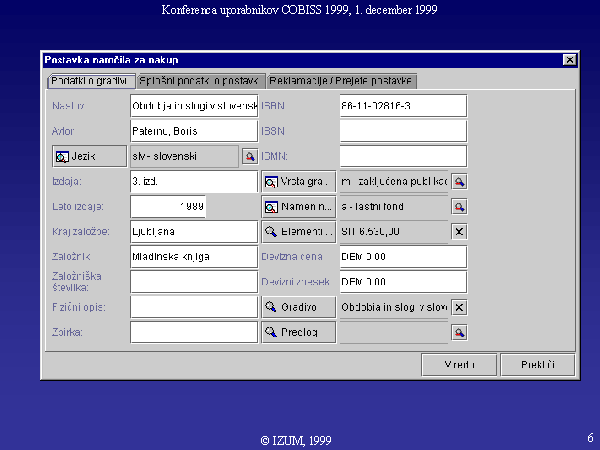The image size is (600, 450).
Task: Click lookup icon beside empty Predlog field
Action: [459, 332]
